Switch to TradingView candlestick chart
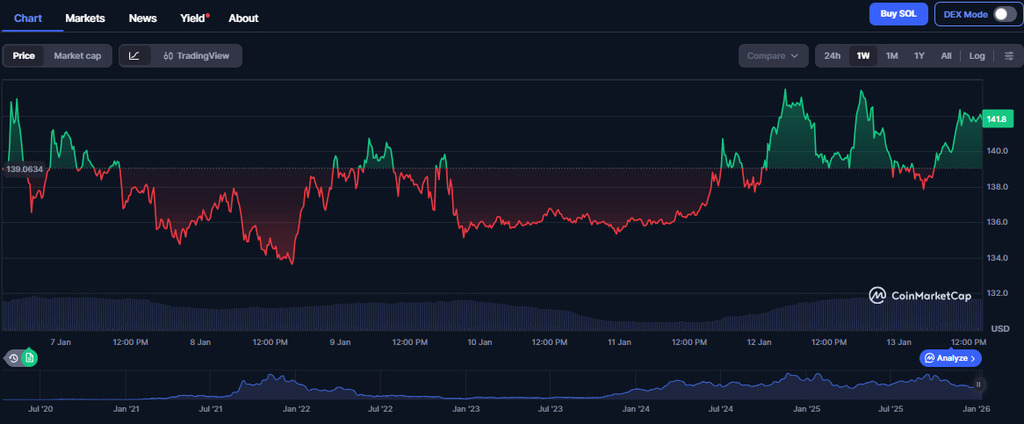The image size is (1024, 424). pos(196,56)
